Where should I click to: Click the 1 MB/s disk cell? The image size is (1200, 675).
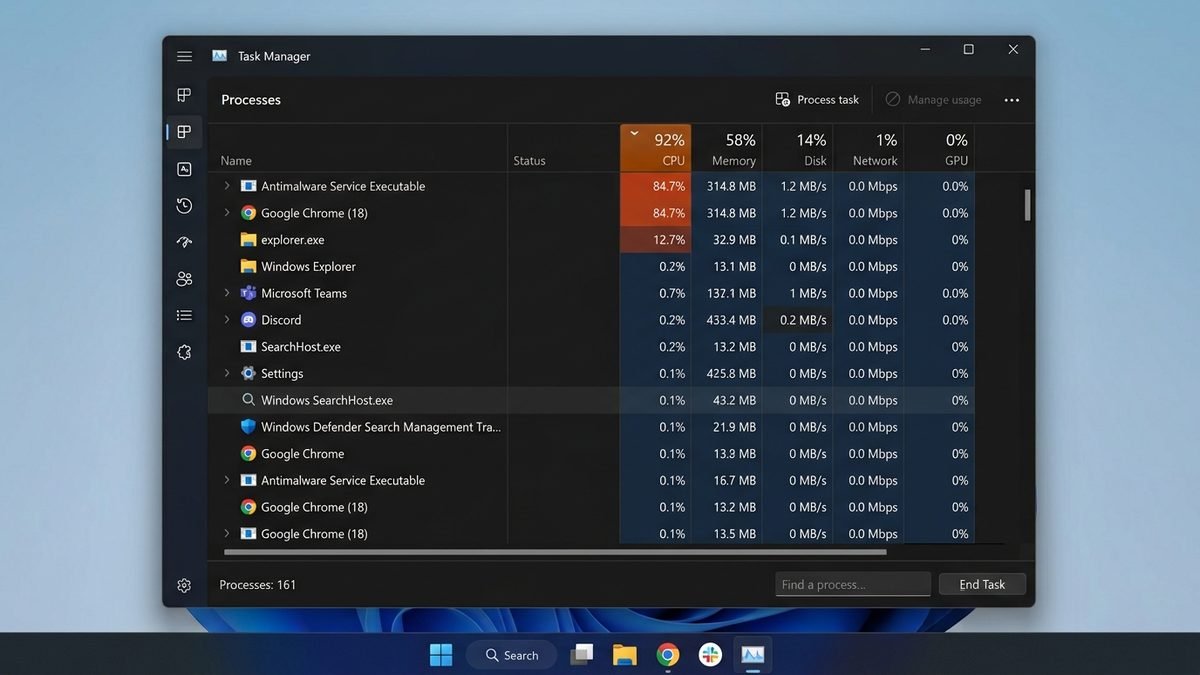point(798,293)
